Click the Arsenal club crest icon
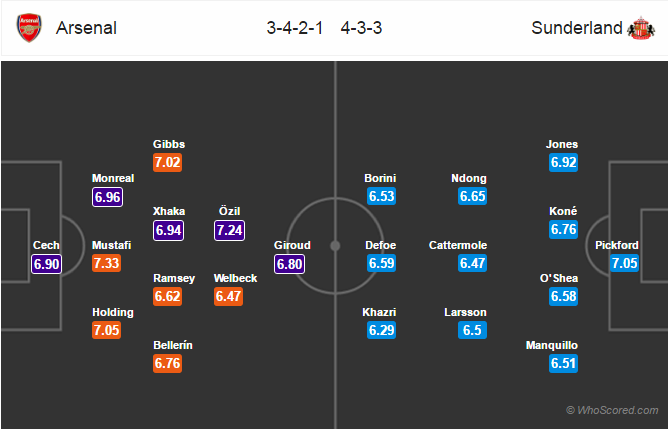 pyautogui.click(x=29, y=28)
